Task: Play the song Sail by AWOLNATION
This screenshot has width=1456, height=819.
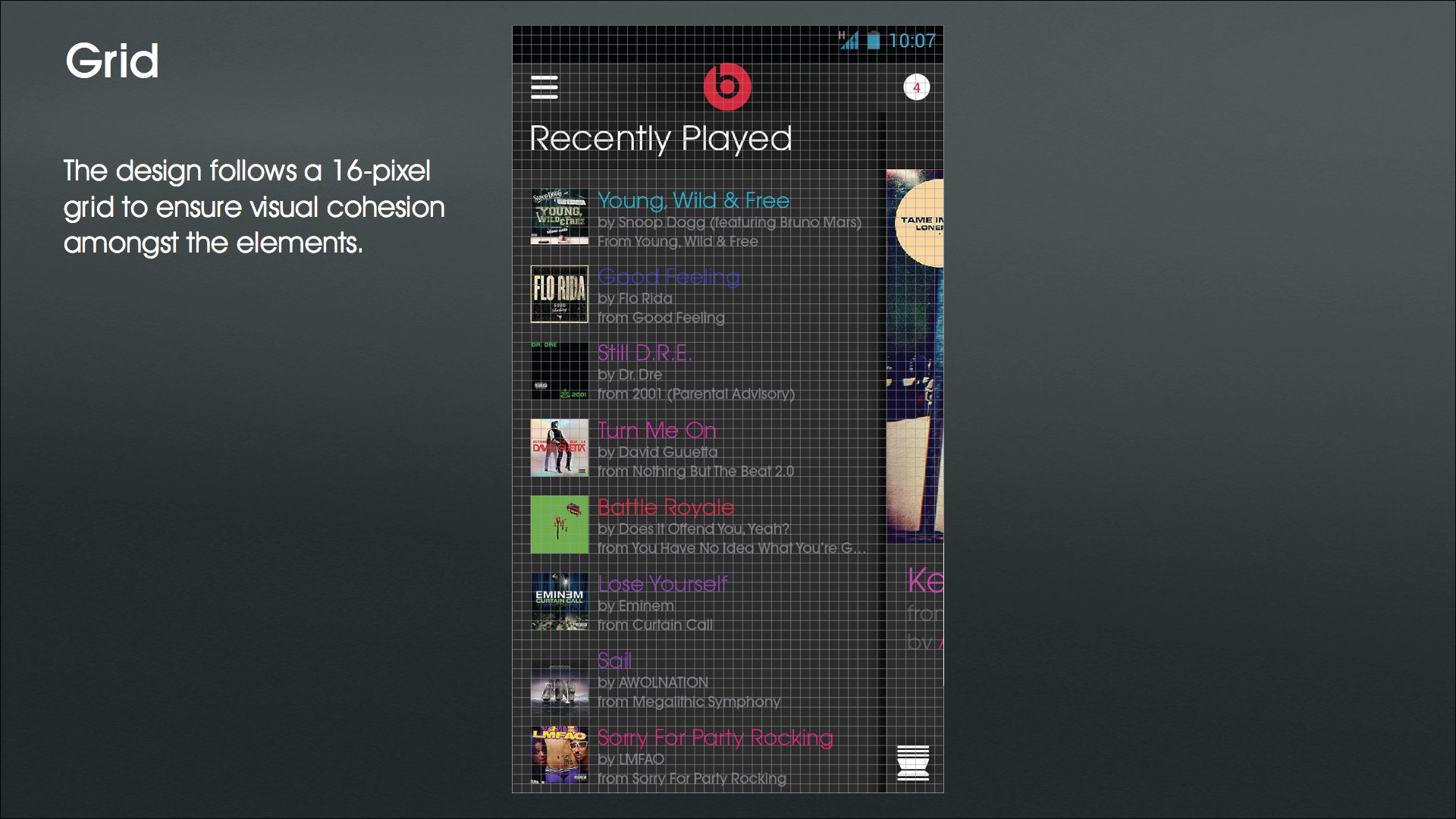Action: pyautogui.click(x=614, y=661)
